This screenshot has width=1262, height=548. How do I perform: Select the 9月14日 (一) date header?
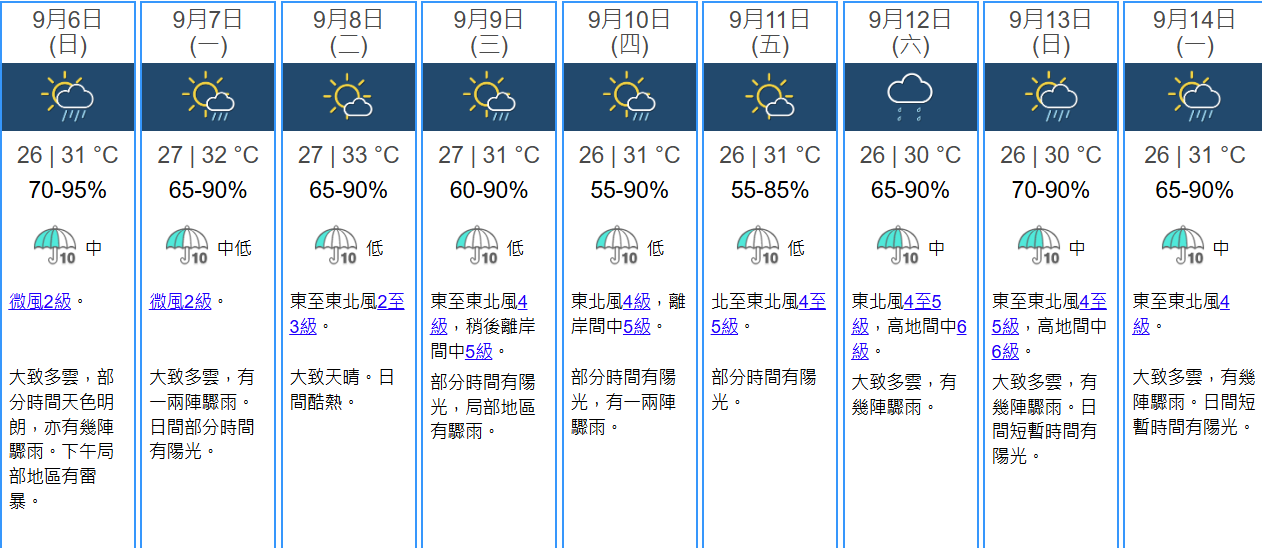pos(1193,31)
